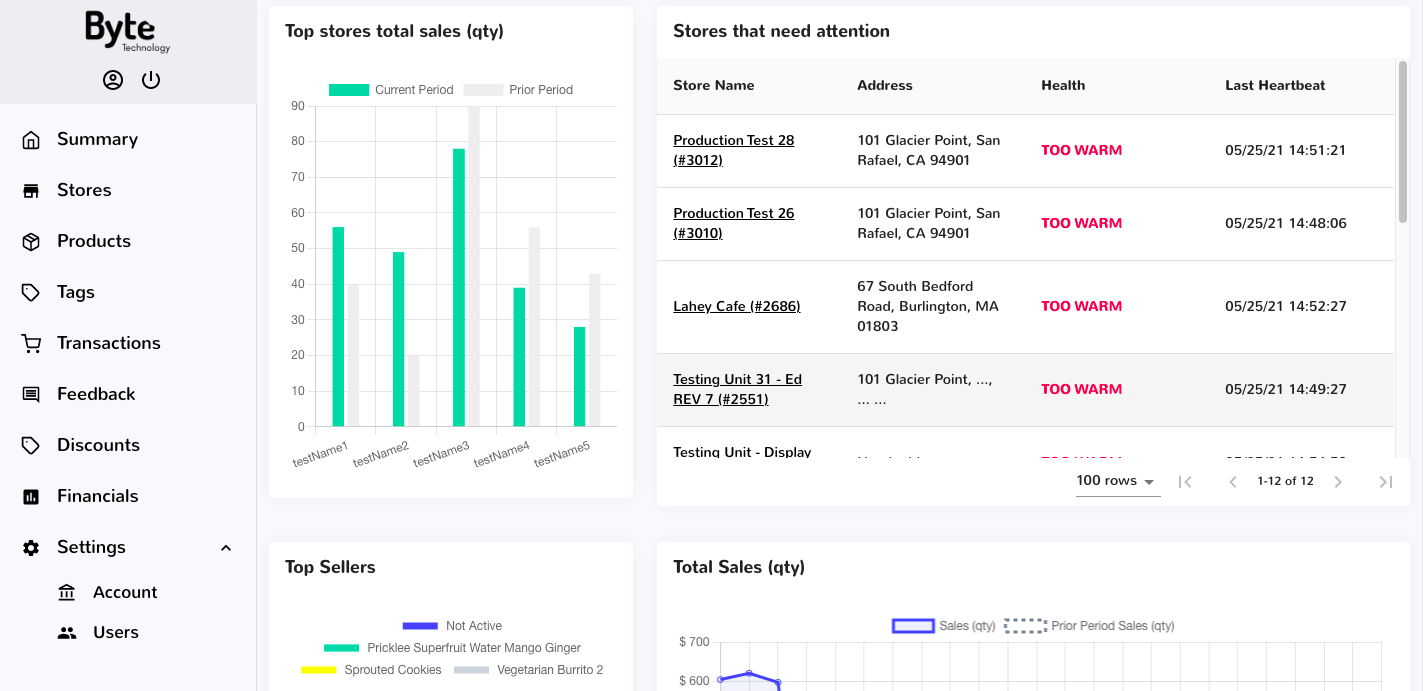Open Feedback in the sidebar

pyautogui.click(x=96, y=395)
